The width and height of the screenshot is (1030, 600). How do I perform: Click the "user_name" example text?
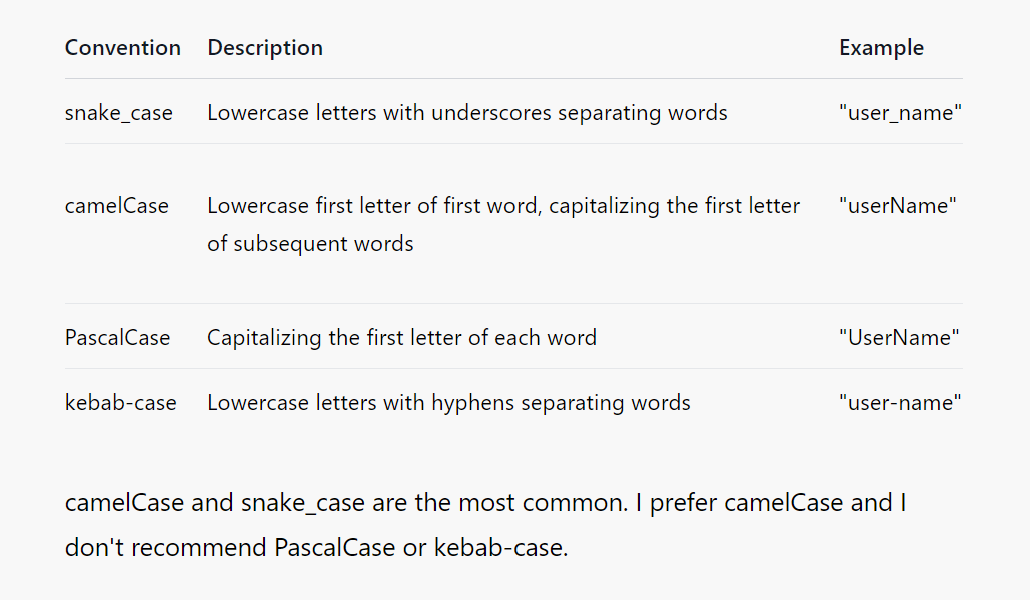point(900,112)
